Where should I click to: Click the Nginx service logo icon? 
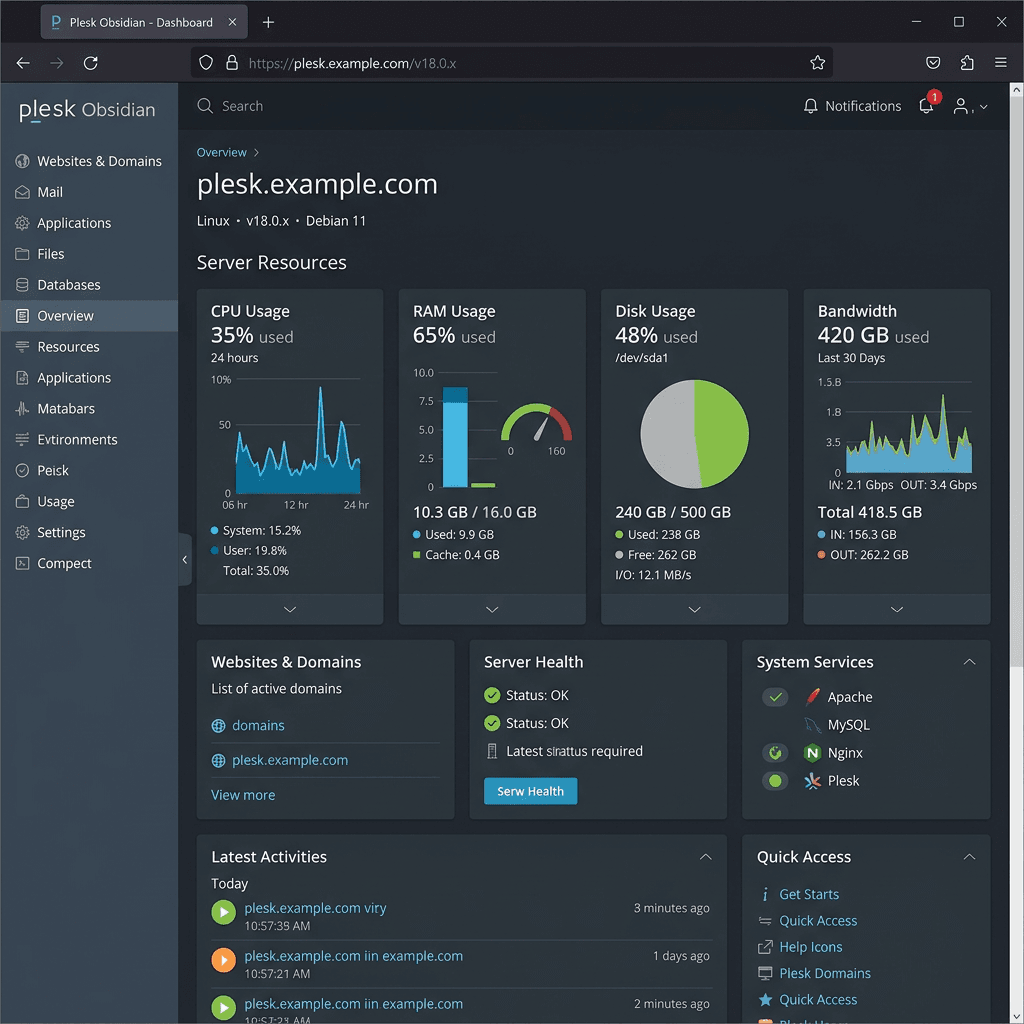click(812, 753)
